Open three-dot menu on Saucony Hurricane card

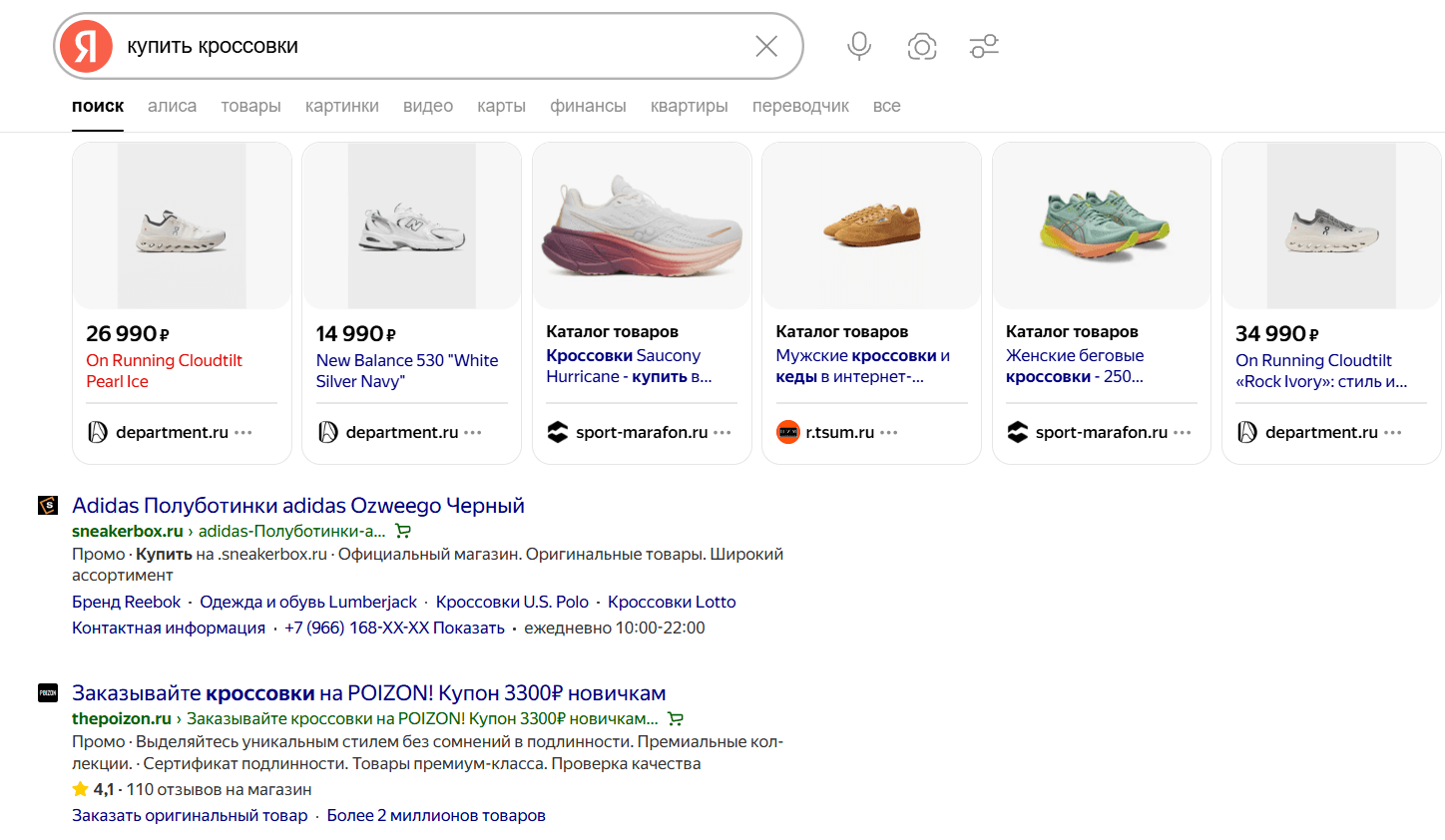[x=722, y=432]
